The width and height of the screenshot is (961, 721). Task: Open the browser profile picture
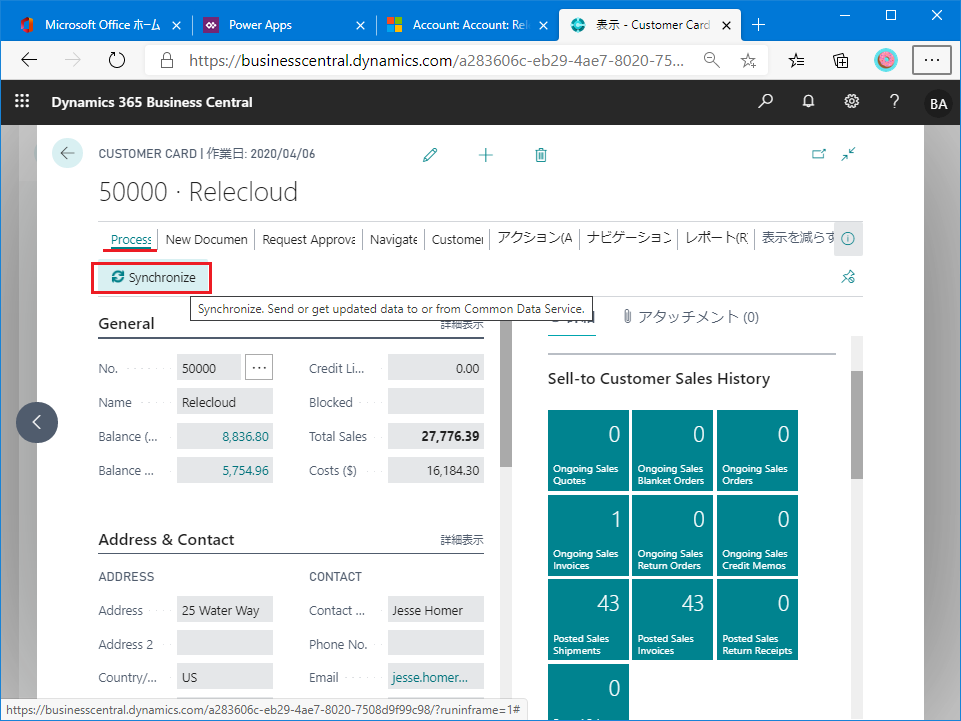tap(886, 60)
